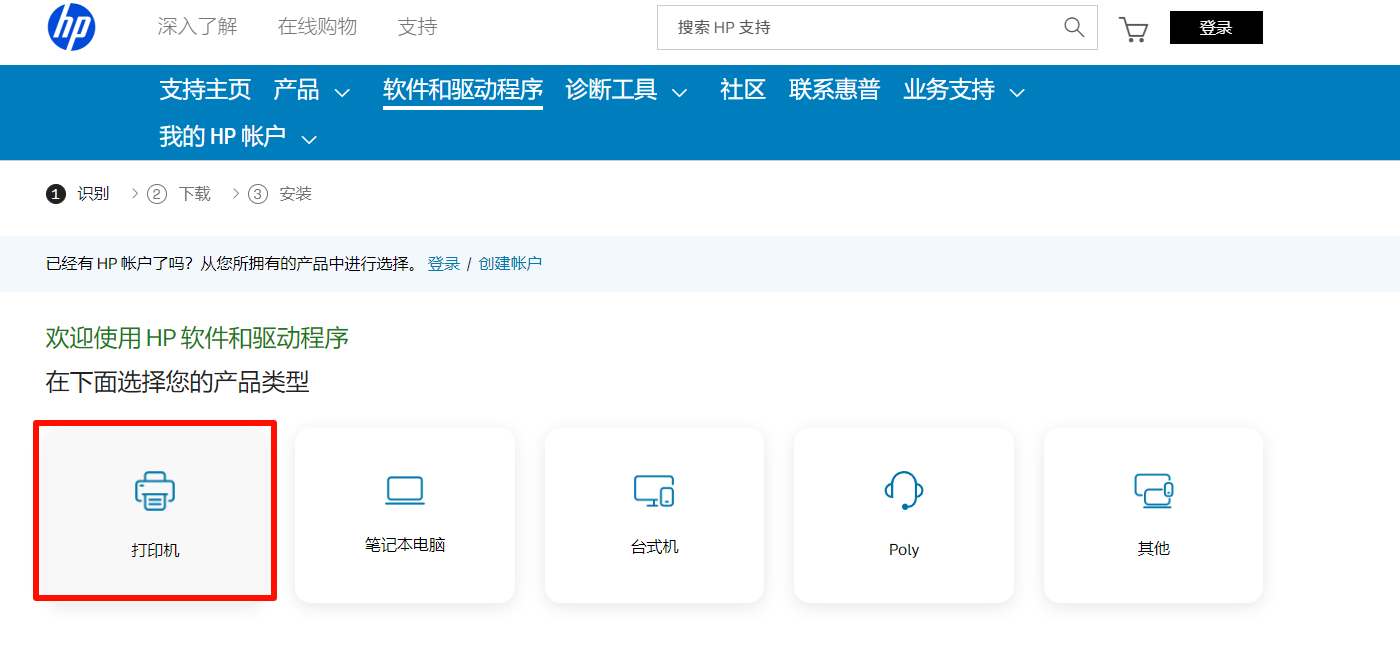Expand the 诊断工具 dropdown chevron

click(x=680, y=93)
